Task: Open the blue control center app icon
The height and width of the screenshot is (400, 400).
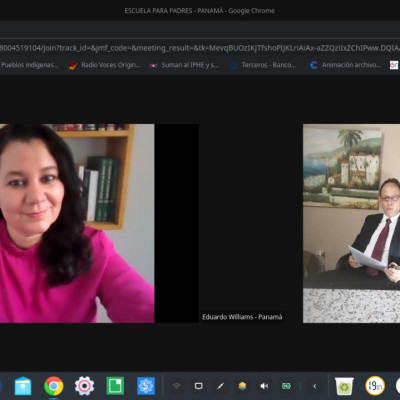Action: coord(146,386)
